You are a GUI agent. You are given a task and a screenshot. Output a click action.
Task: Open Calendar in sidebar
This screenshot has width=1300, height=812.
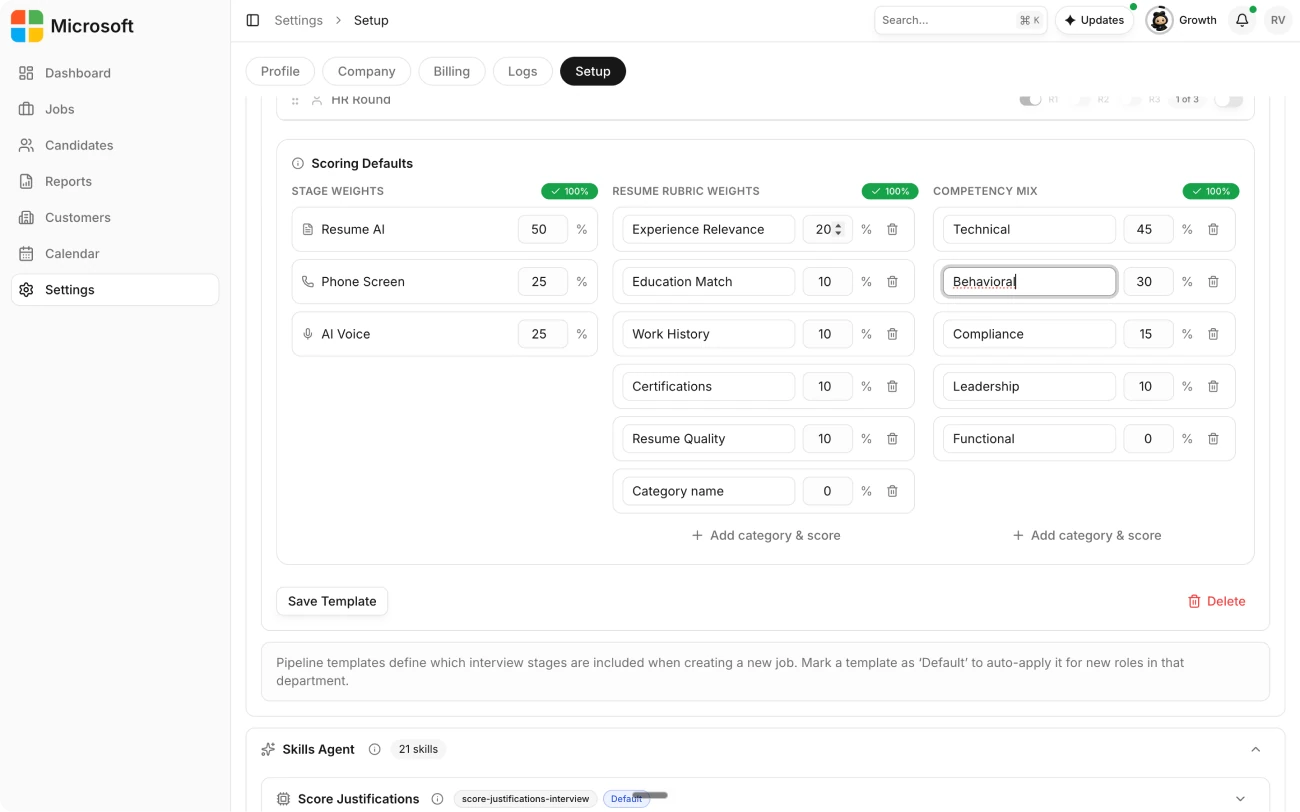(115, 253)
